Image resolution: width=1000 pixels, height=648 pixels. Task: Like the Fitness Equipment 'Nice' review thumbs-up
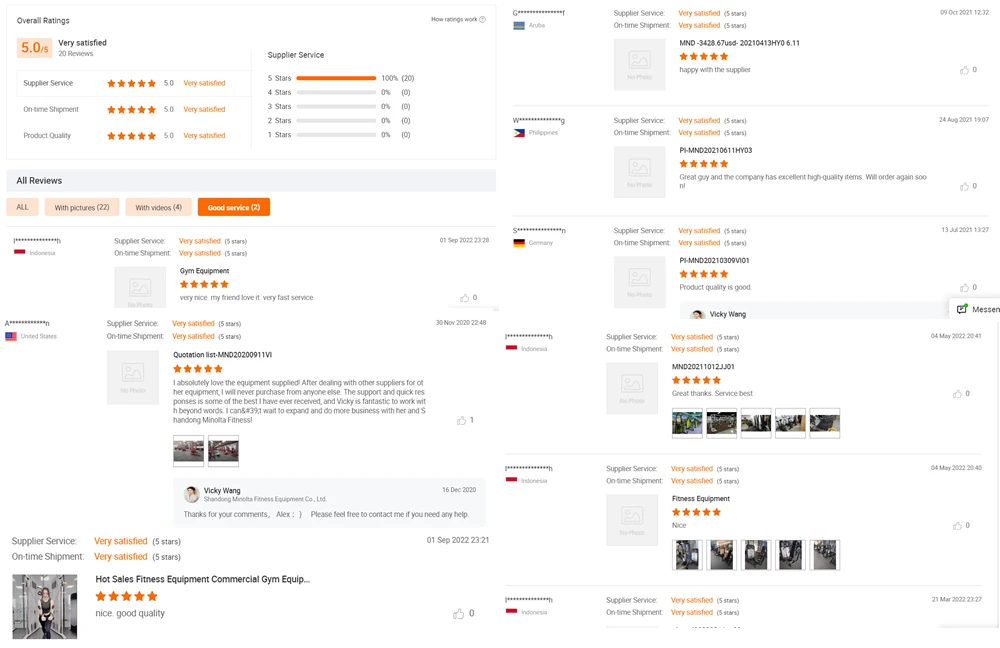pyautogui.click(x=957, y=526)
